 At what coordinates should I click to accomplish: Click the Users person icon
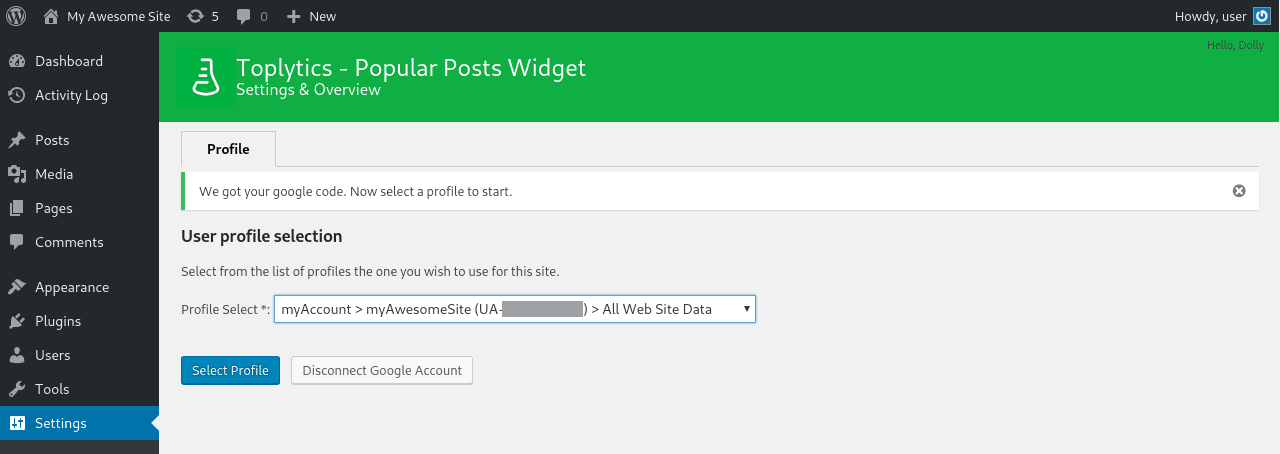coord(17,355)
